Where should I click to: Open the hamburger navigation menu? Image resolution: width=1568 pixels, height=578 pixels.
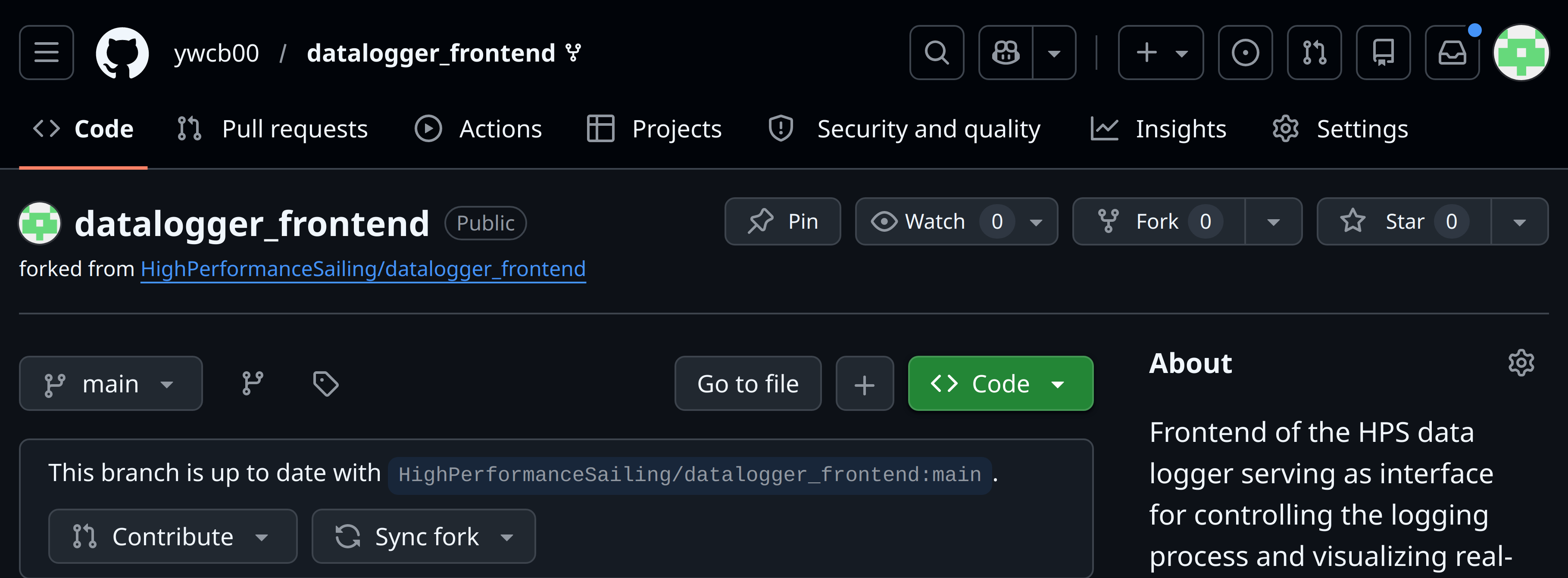click(46, 52)
